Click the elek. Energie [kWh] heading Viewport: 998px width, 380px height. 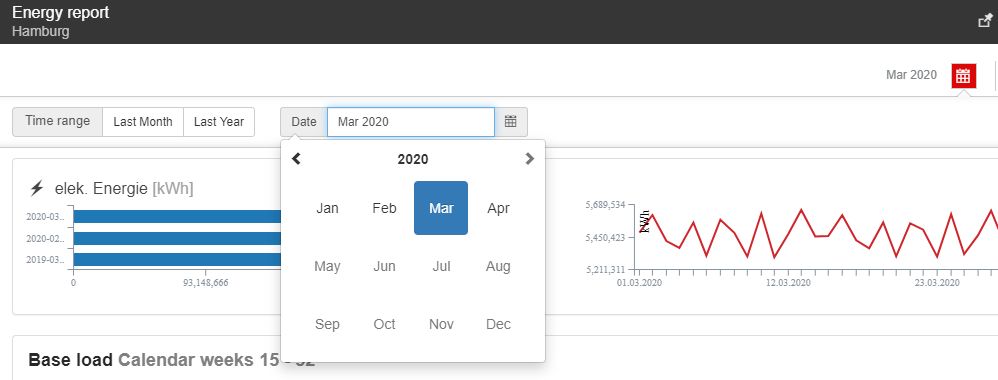(124, 188)
